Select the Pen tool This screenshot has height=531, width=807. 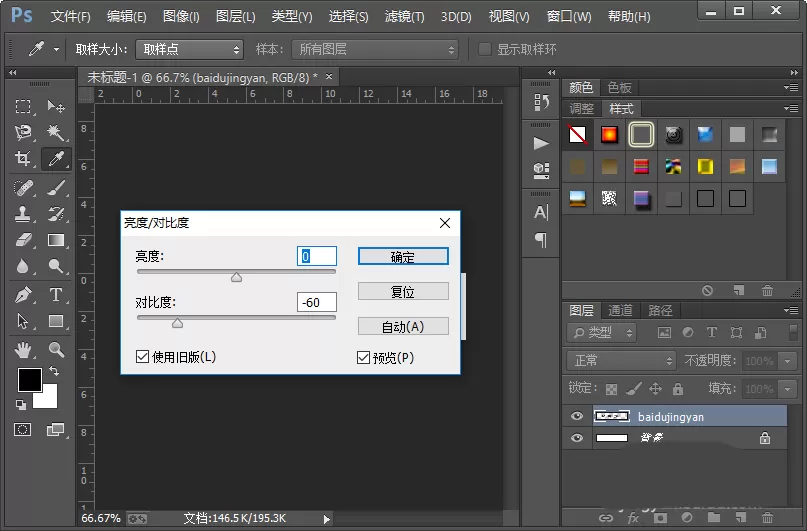(x=23, y=295)
